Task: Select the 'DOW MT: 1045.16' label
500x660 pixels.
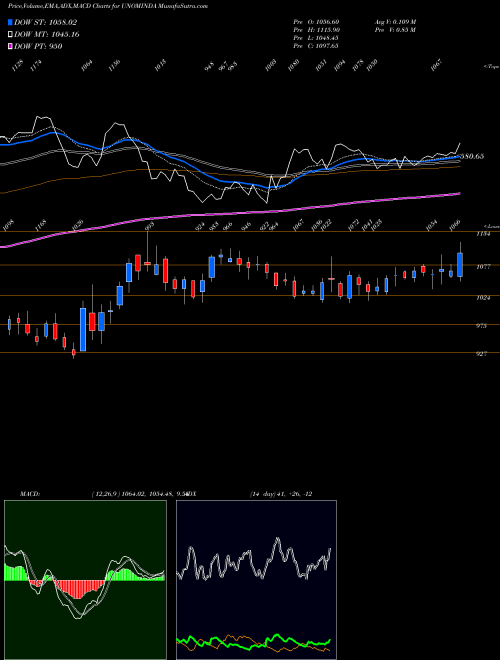Action: click(47, 35)
